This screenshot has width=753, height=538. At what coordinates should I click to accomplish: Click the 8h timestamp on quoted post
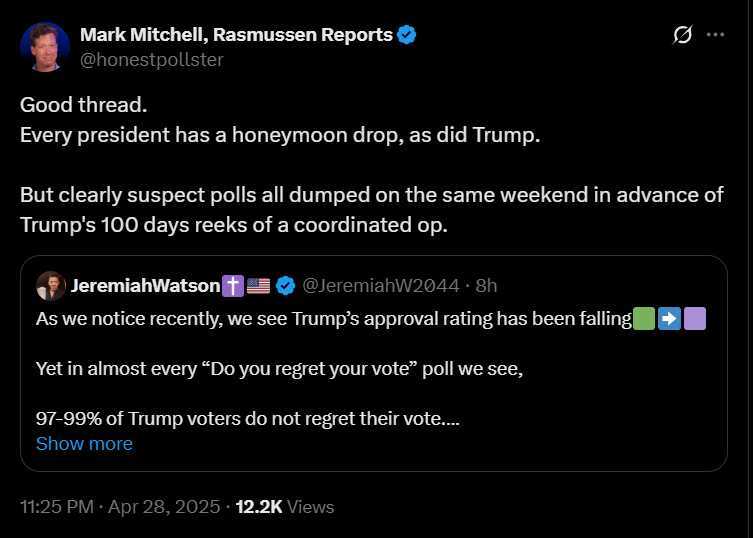tap(486, 286)
